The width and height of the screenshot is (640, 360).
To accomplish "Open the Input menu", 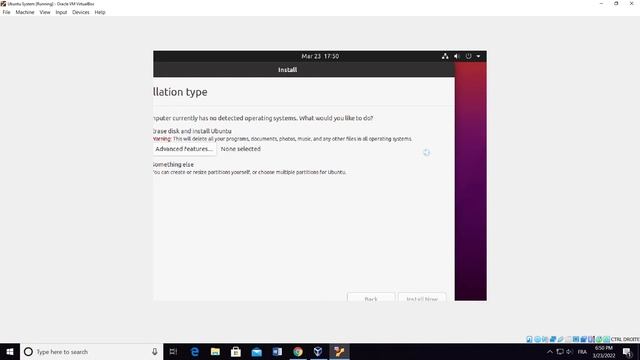I will click(61, 12).
